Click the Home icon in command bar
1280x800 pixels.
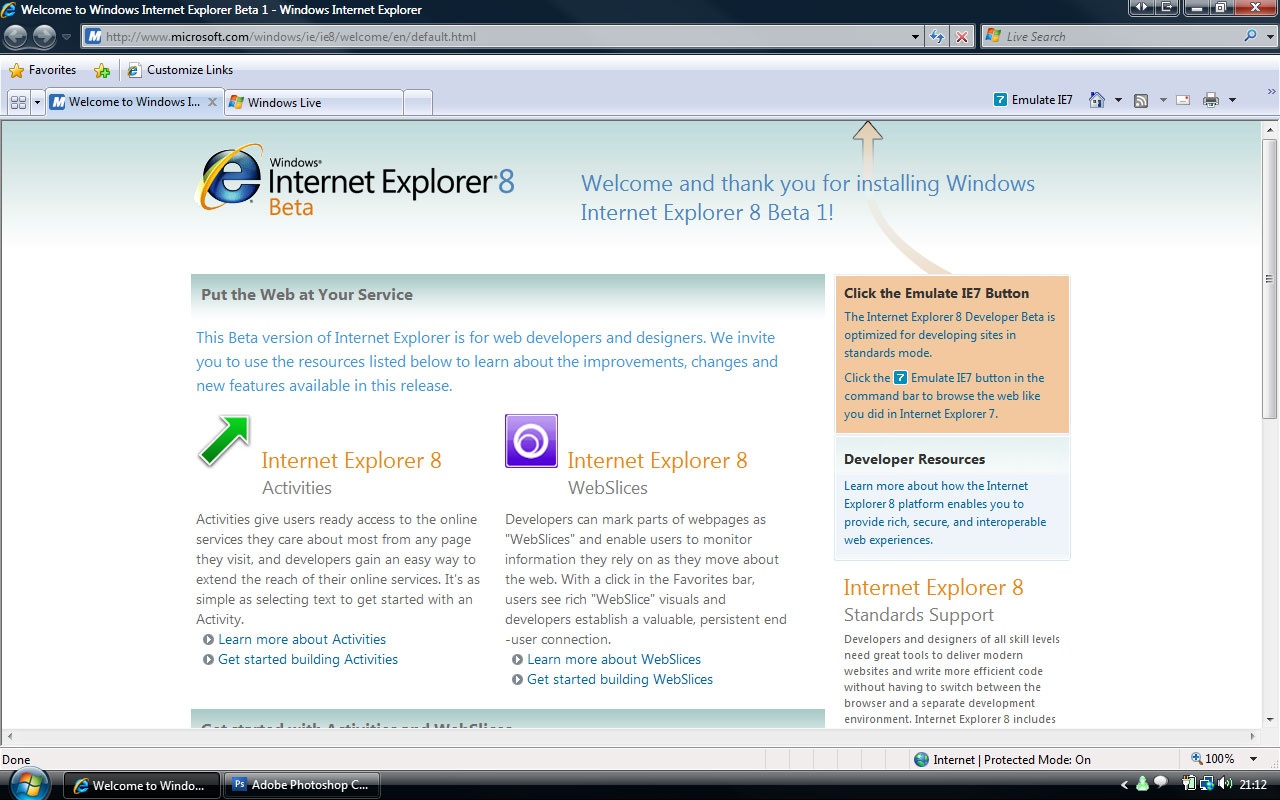[1097, 100]
